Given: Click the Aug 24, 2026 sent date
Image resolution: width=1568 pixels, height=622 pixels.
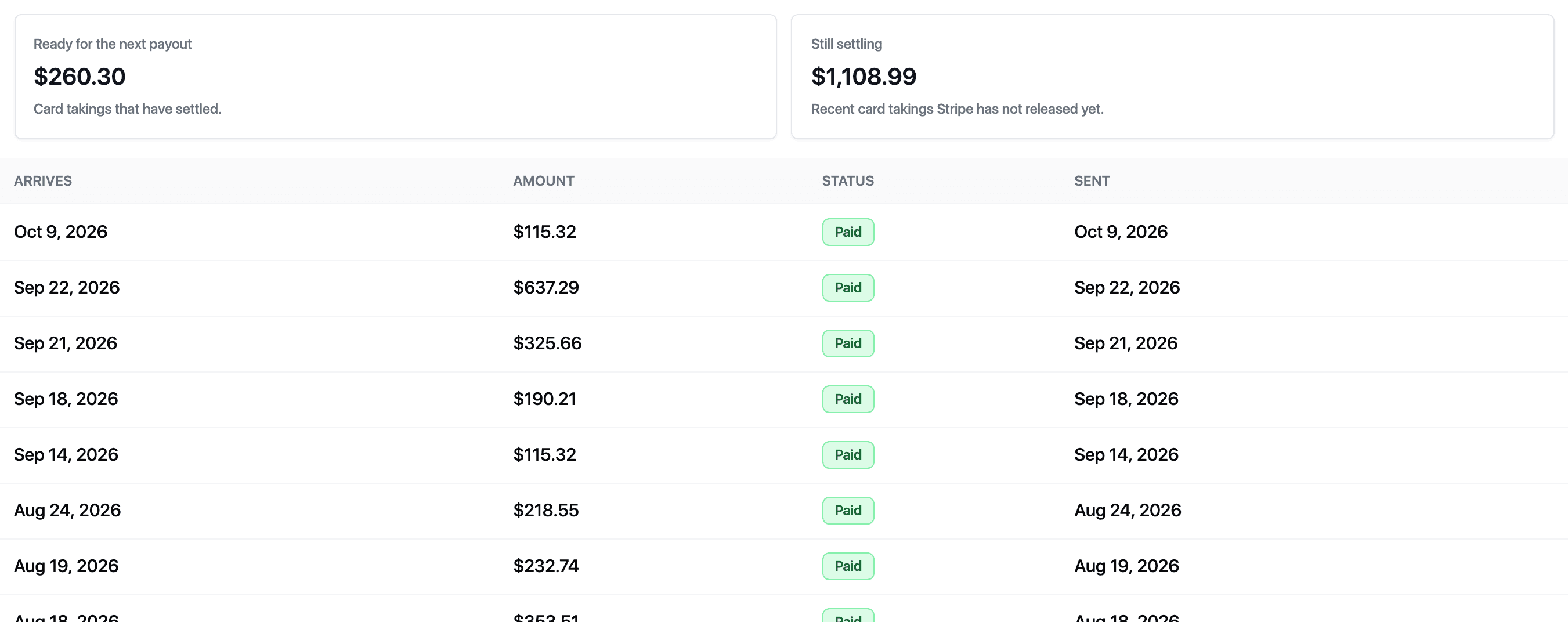Looking at the screenshot, I should (1128, 511).
